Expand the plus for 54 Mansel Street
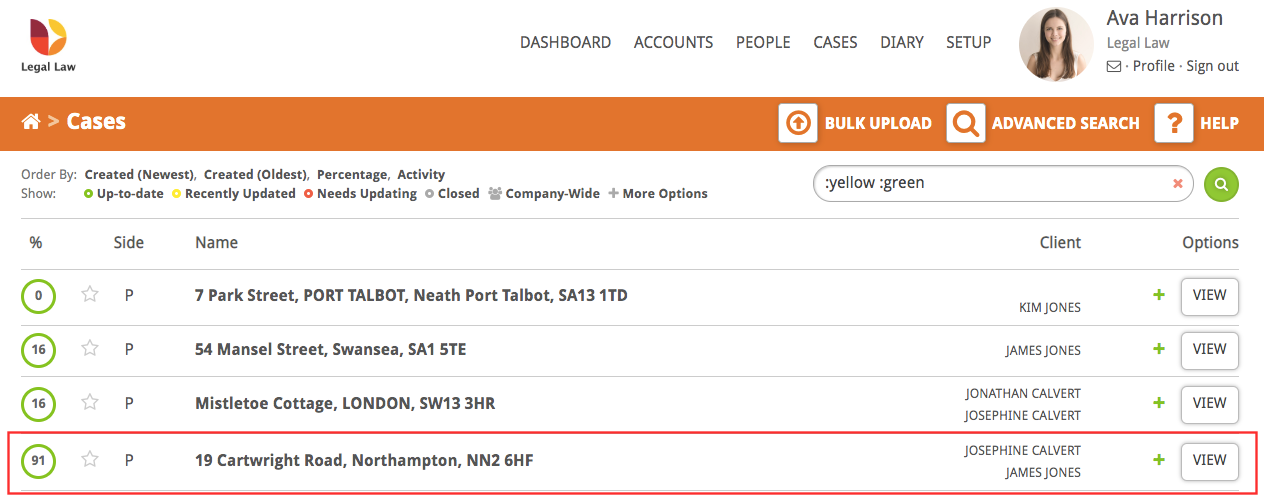Screen dimensions: 1264x504 (x=1159, y=349)
